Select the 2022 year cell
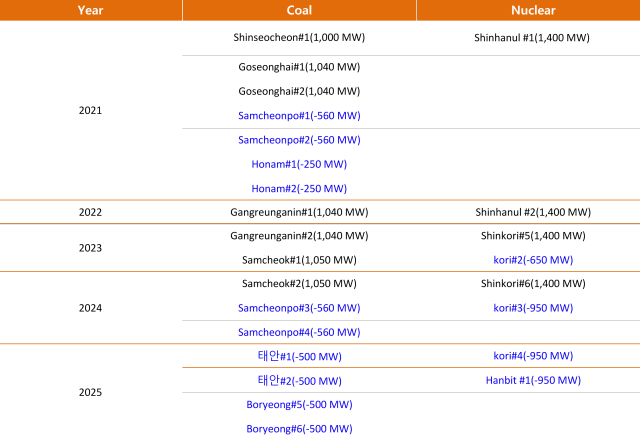The width and height of the screenshot is (640, 440). click(91, 212)
